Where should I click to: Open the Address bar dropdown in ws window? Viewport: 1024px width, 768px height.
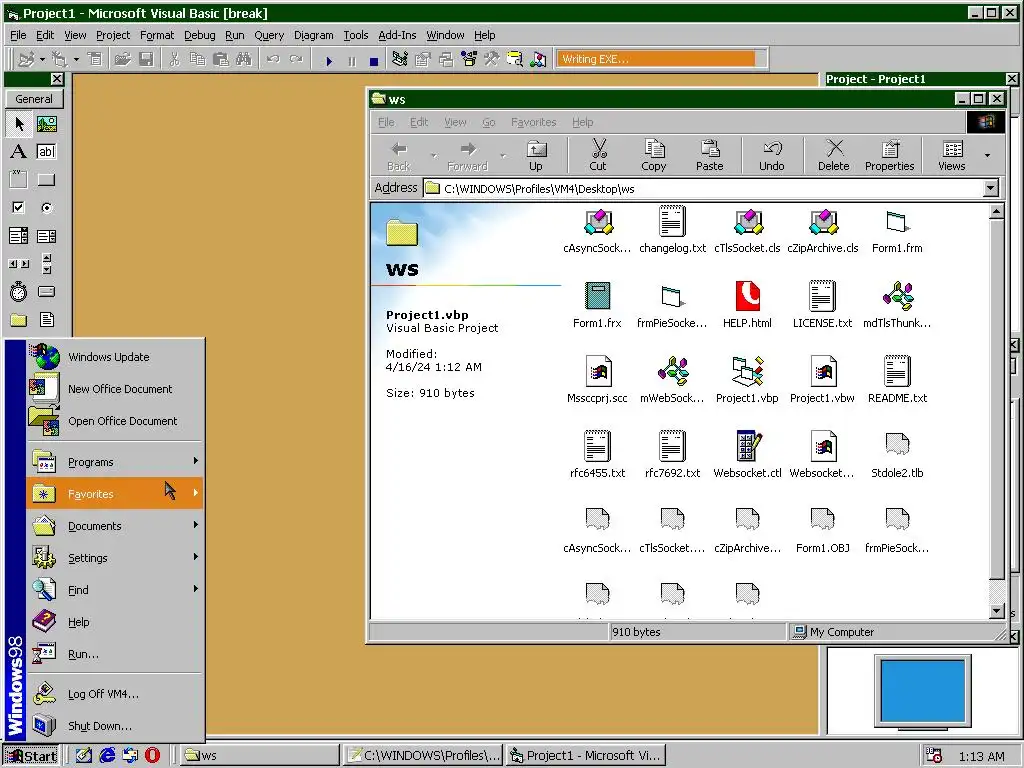tap(990, 189)
